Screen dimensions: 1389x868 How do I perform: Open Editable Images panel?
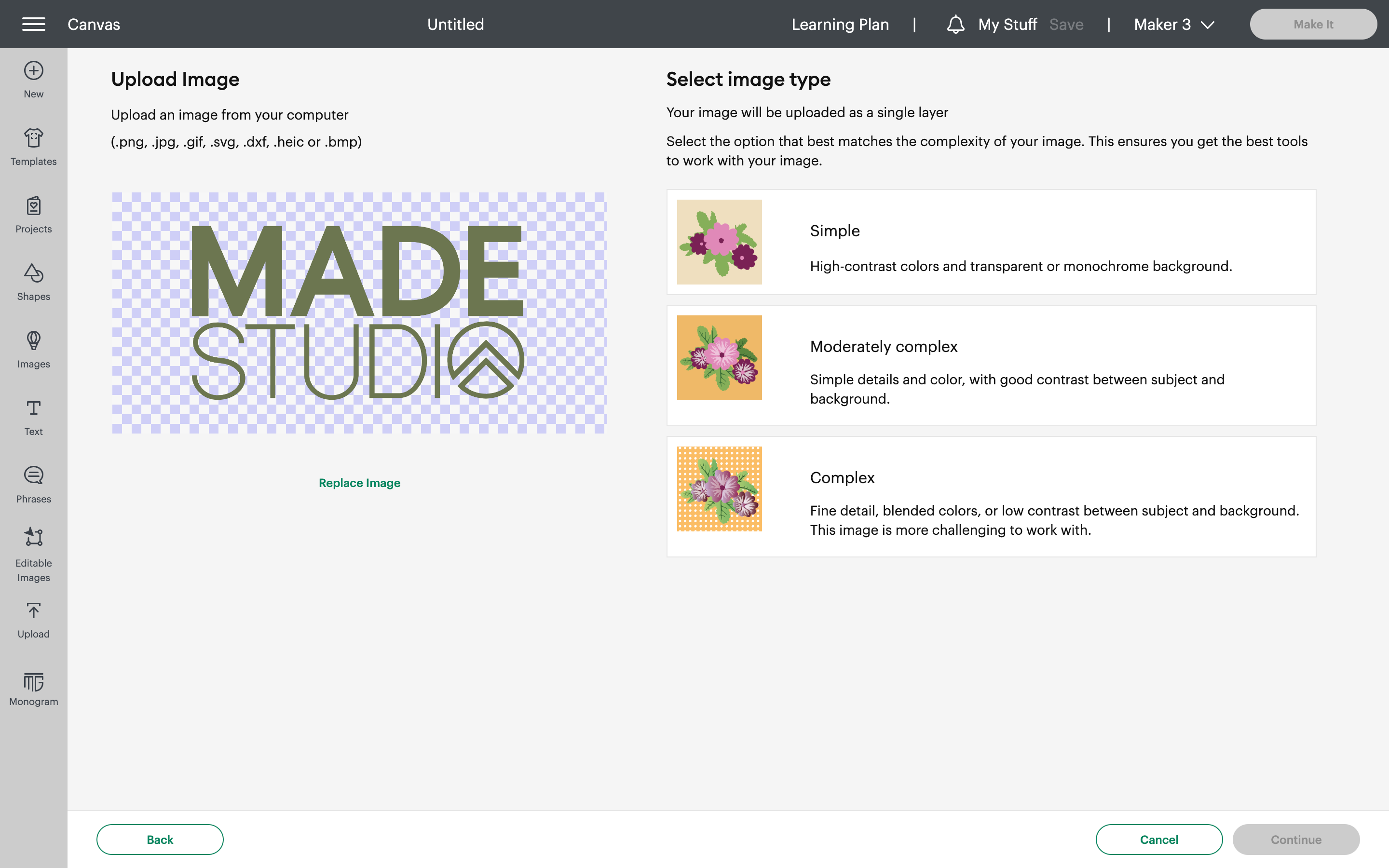(33, 555)
